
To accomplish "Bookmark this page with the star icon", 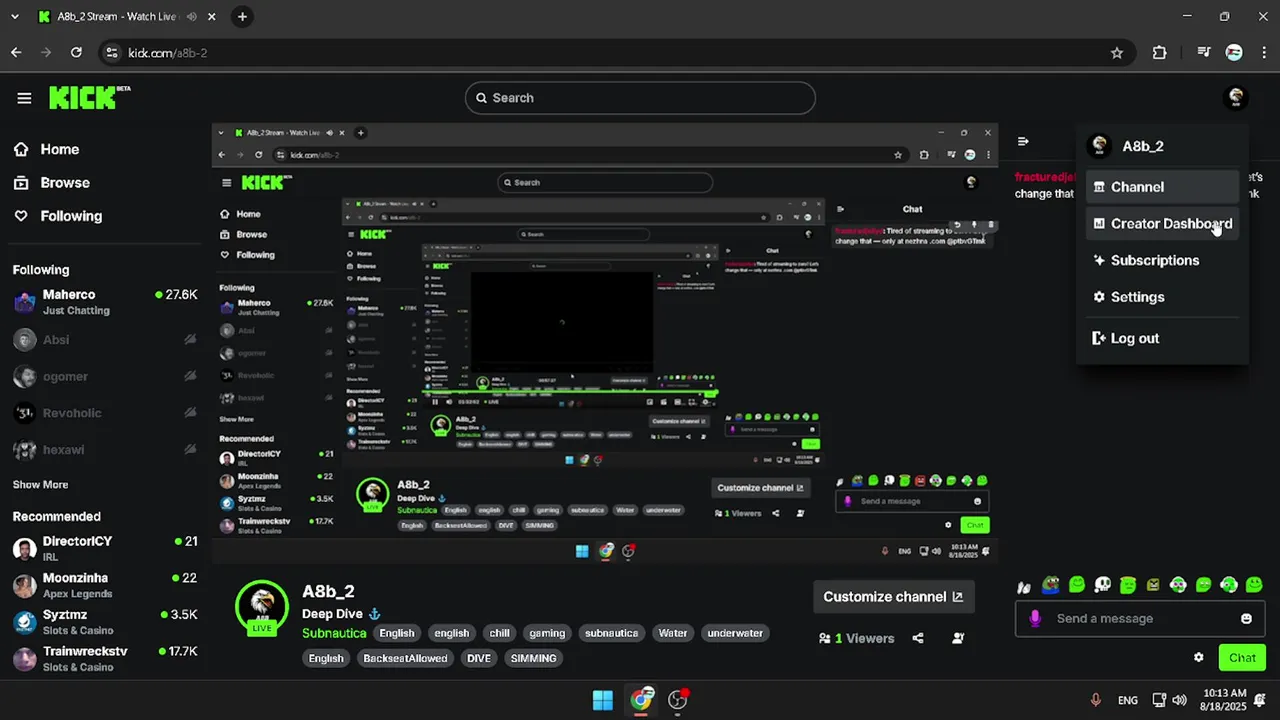I will pos(1117,53).
